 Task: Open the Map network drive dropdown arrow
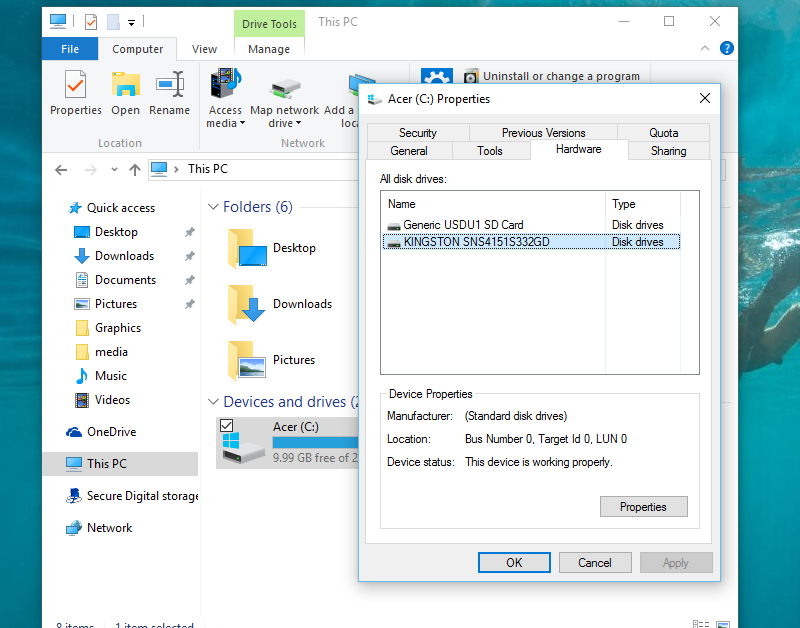[x=298, y=124]
